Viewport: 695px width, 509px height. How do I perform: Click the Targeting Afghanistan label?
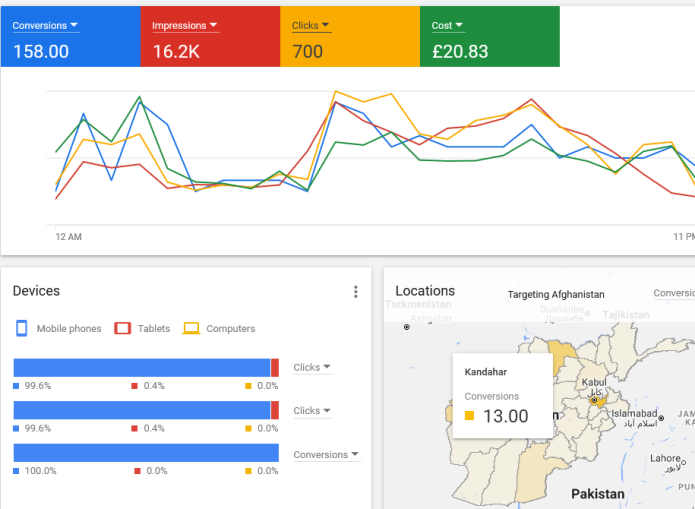[x=556, y=294]
